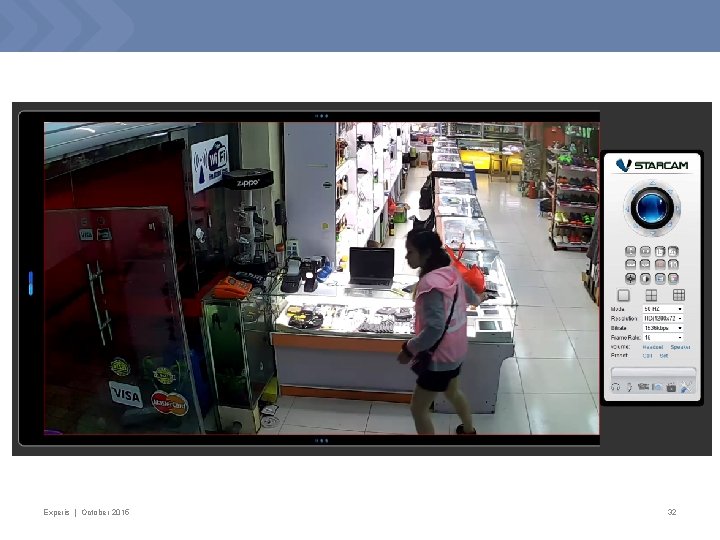Click the blue lens center of PTZ dial
The height and width of the screenshot is (540, 720).
[652, 208]
